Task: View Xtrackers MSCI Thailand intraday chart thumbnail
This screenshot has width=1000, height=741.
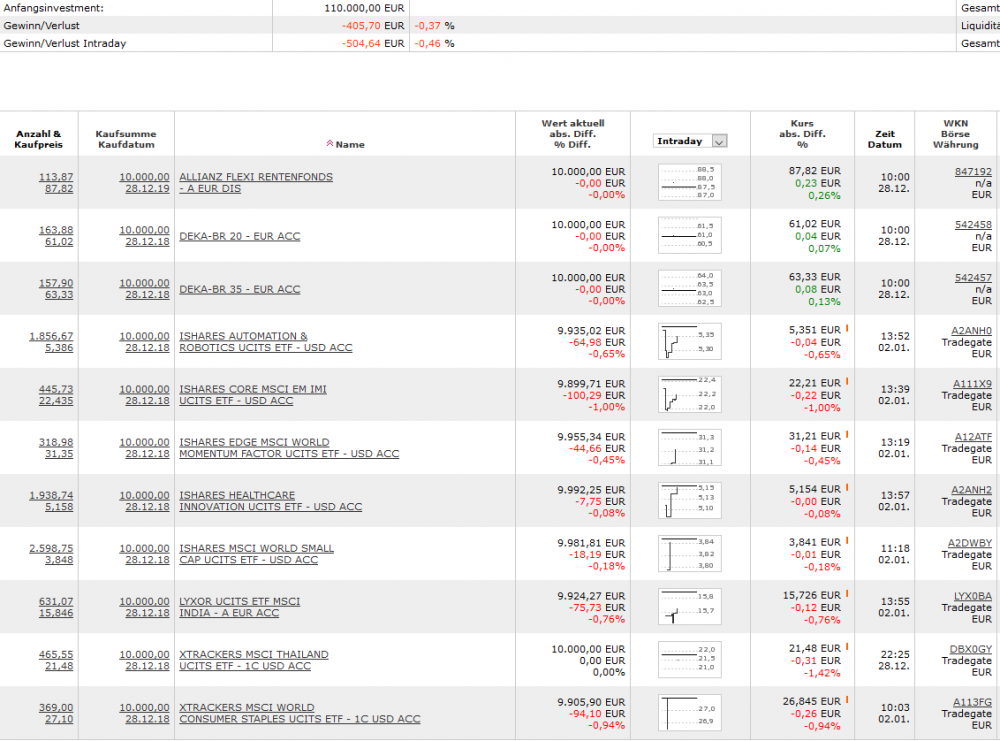Action: [x=689, y=659]
